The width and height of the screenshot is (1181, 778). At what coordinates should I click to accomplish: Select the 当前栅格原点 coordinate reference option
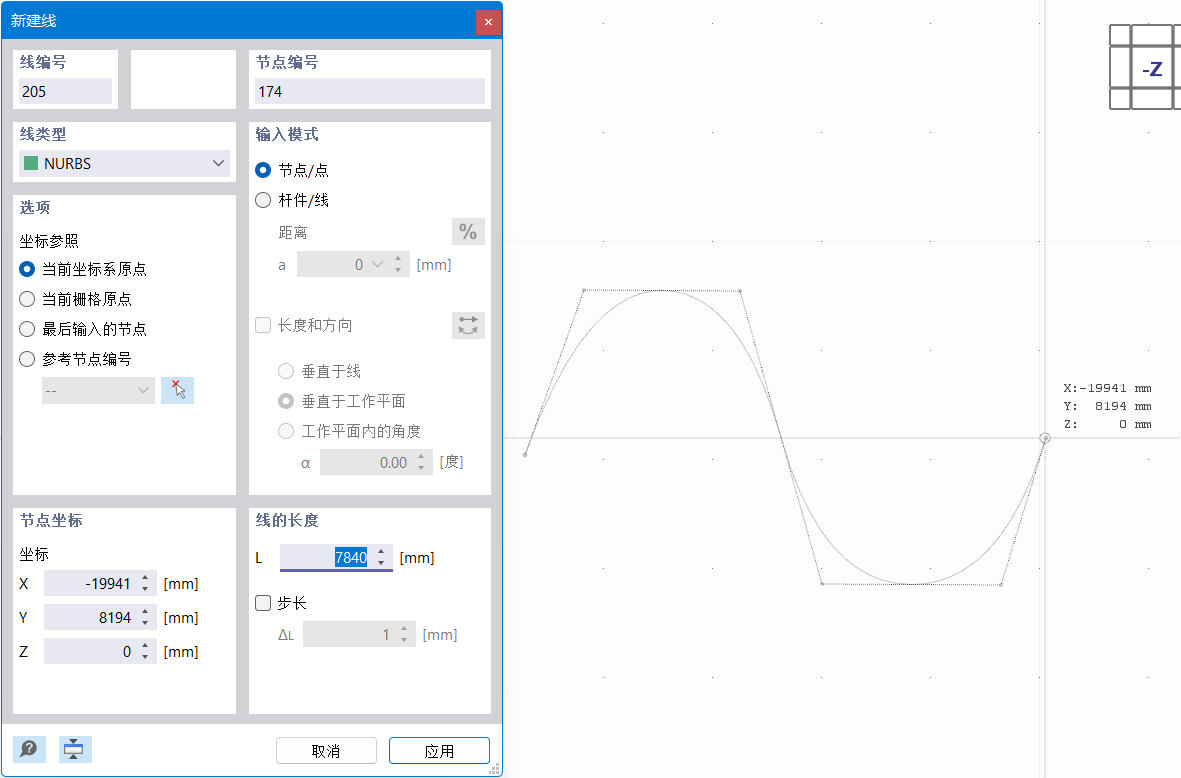26,298
